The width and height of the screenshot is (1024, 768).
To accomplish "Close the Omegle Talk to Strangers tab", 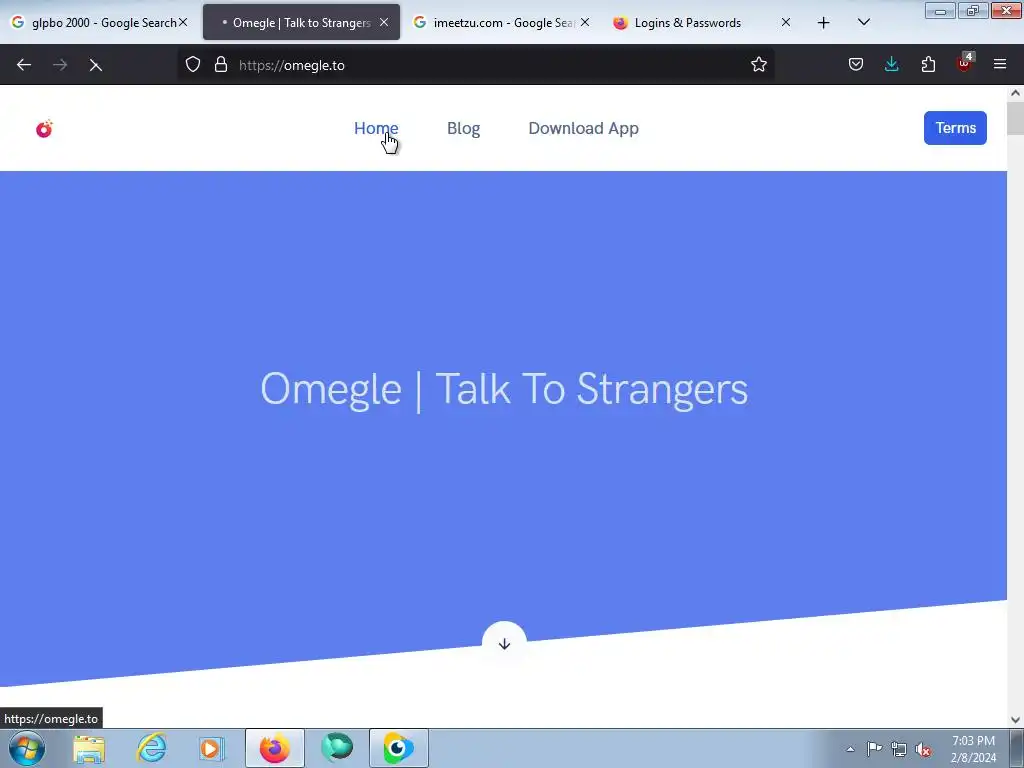I will [x=384, y=23].
